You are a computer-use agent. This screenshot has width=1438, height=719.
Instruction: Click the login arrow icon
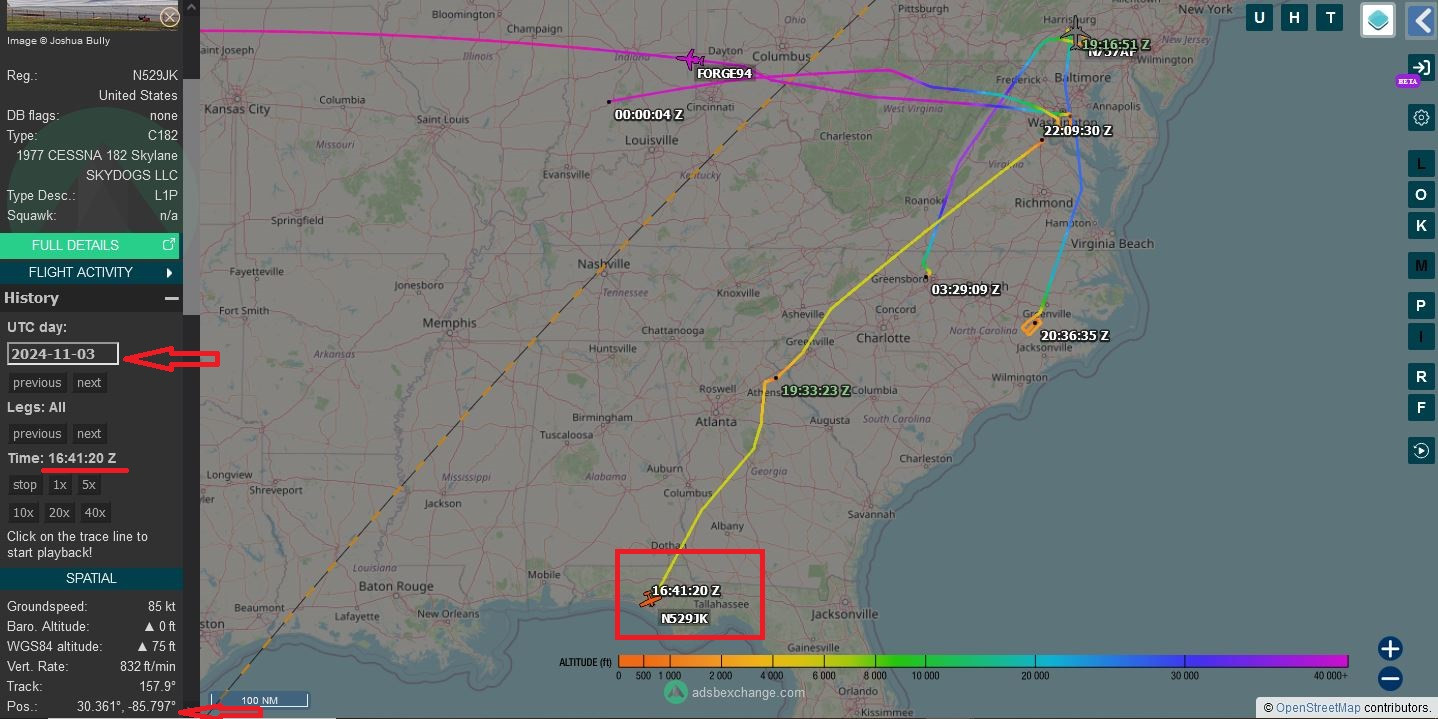tap(1421, 67)
